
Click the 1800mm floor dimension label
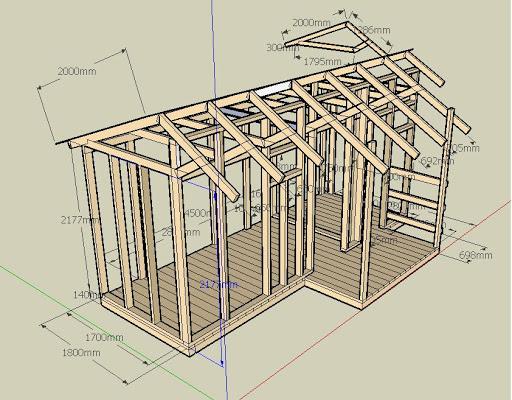(81, 352)
